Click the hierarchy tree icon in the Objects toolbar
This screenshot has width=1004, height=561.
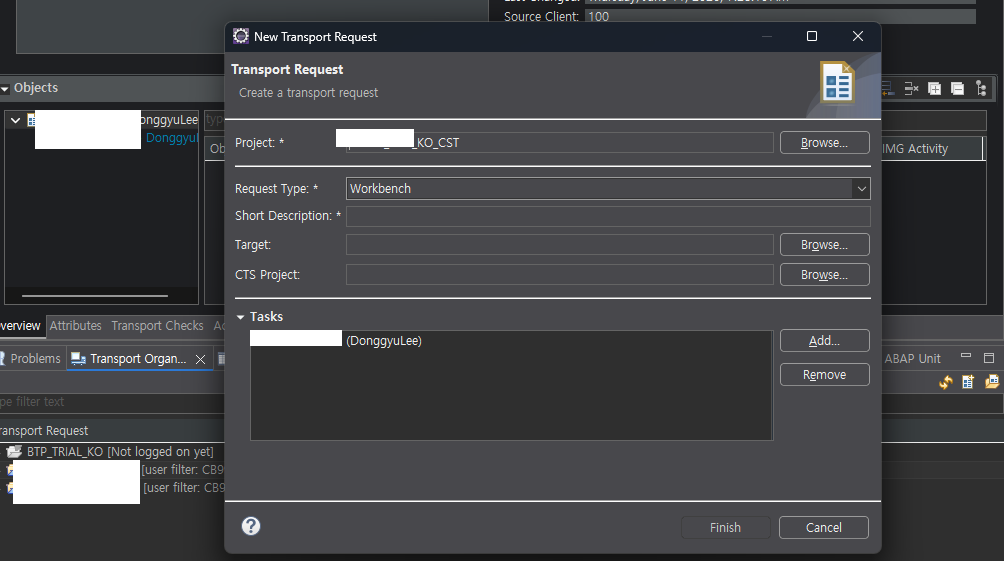[981, 88]
